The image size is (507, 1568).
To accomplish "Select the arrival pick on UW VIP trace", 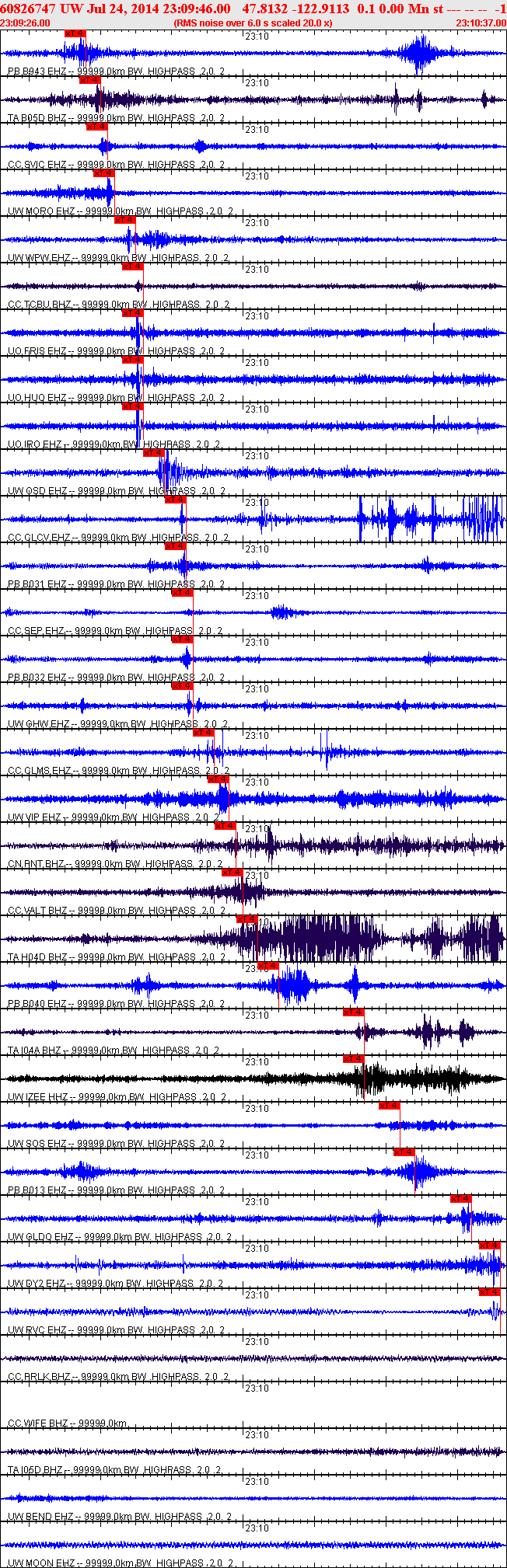I will point(219,779).
